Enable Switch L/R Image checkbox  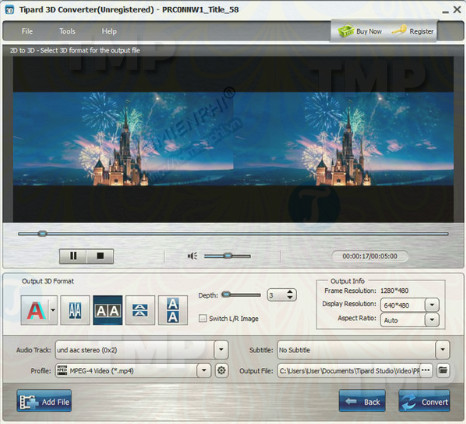(x=203, y=318)
